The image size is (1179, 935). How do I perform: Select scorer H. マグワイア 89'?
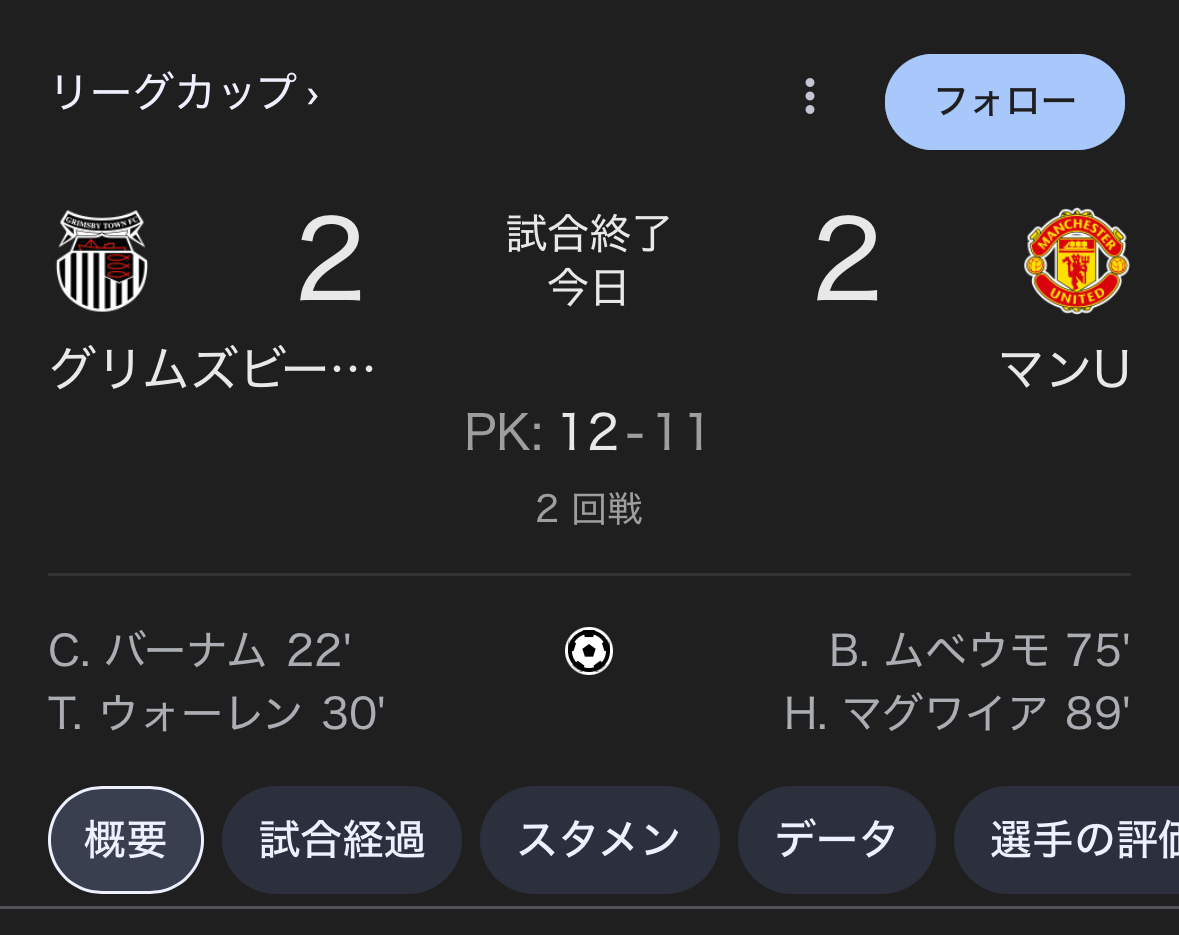(956, 713)
